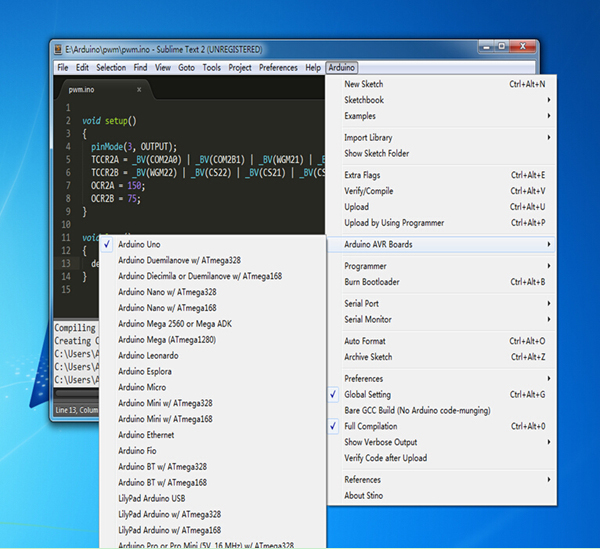Expand the Arduino Preferences submenu entry
This screenshot has width=600, height=549.
442,378
